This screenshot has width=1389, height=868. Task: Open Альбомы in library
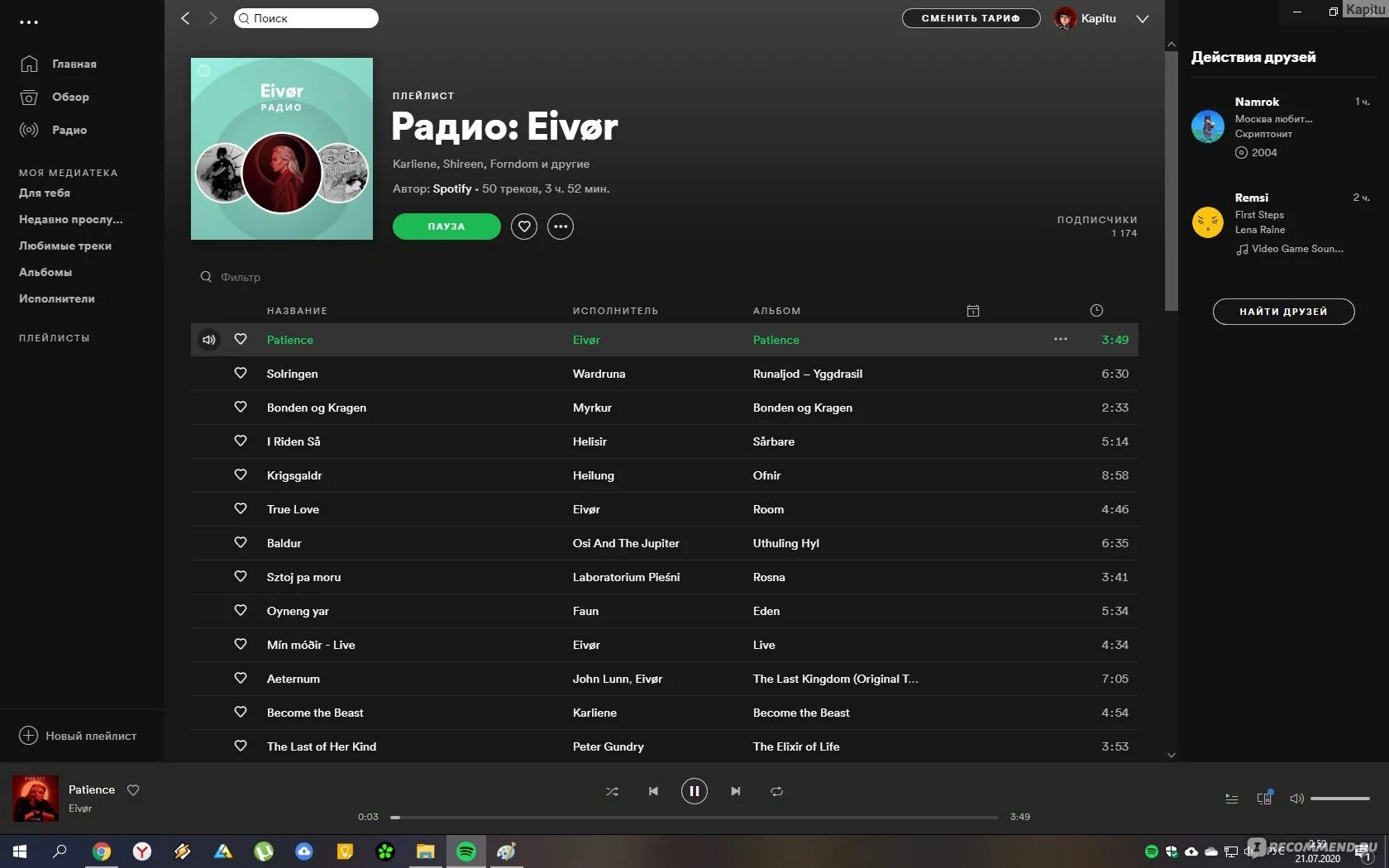(x=45, y=272)
